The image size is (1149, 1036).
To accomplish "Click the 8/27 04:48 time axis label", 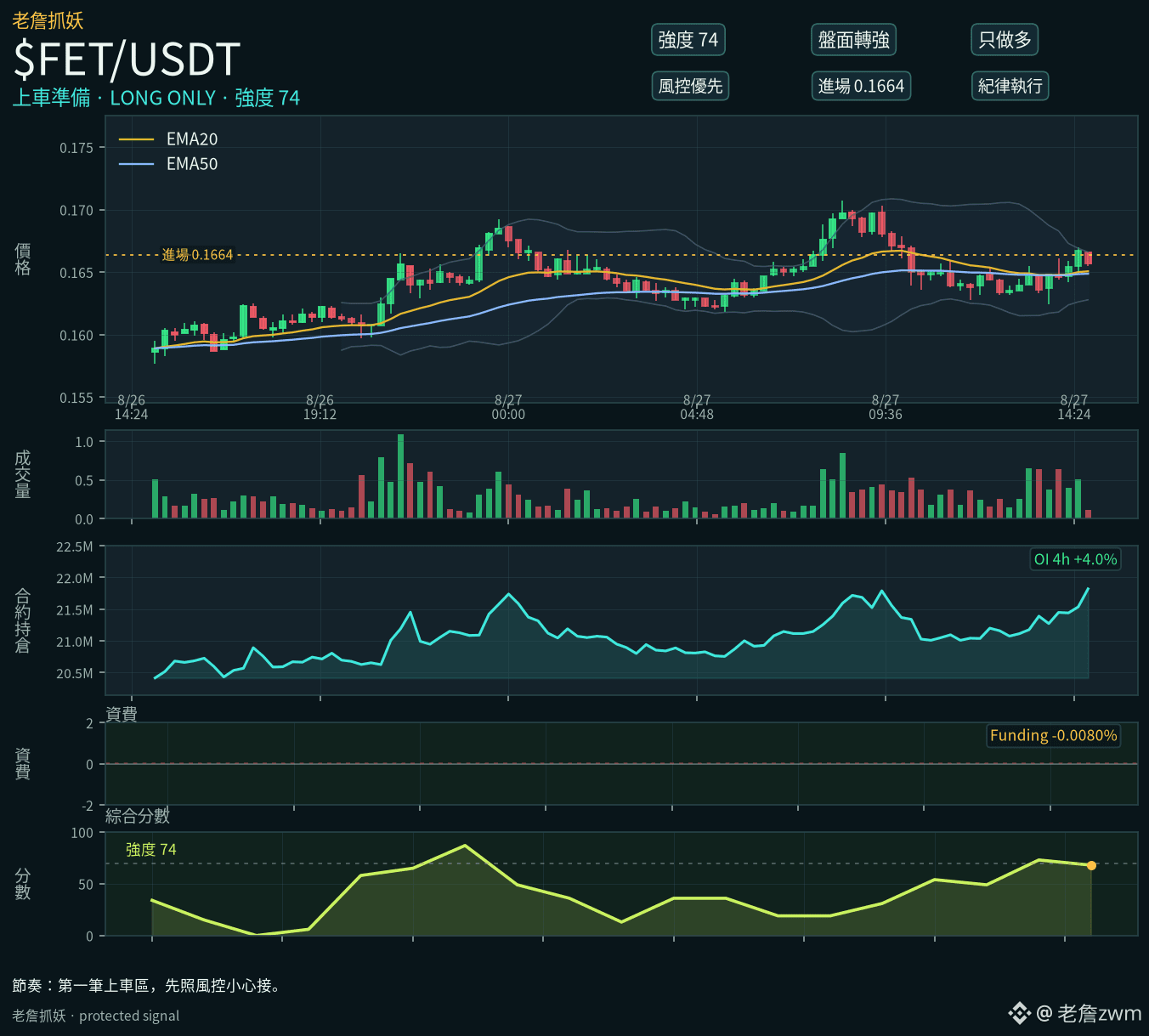I will coord(697,408).
